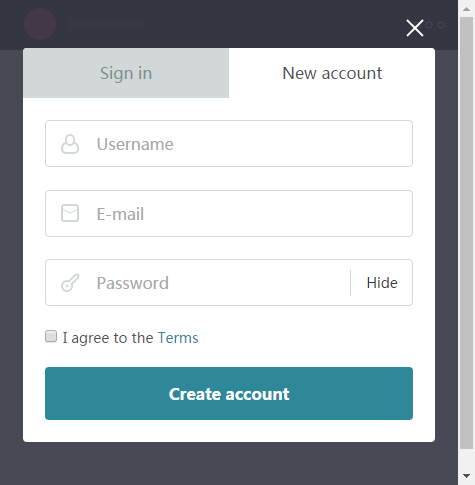Screen dimensions: 475x485
Task: Click the scrollbar down arrow
Action: [x=466, y=476]
